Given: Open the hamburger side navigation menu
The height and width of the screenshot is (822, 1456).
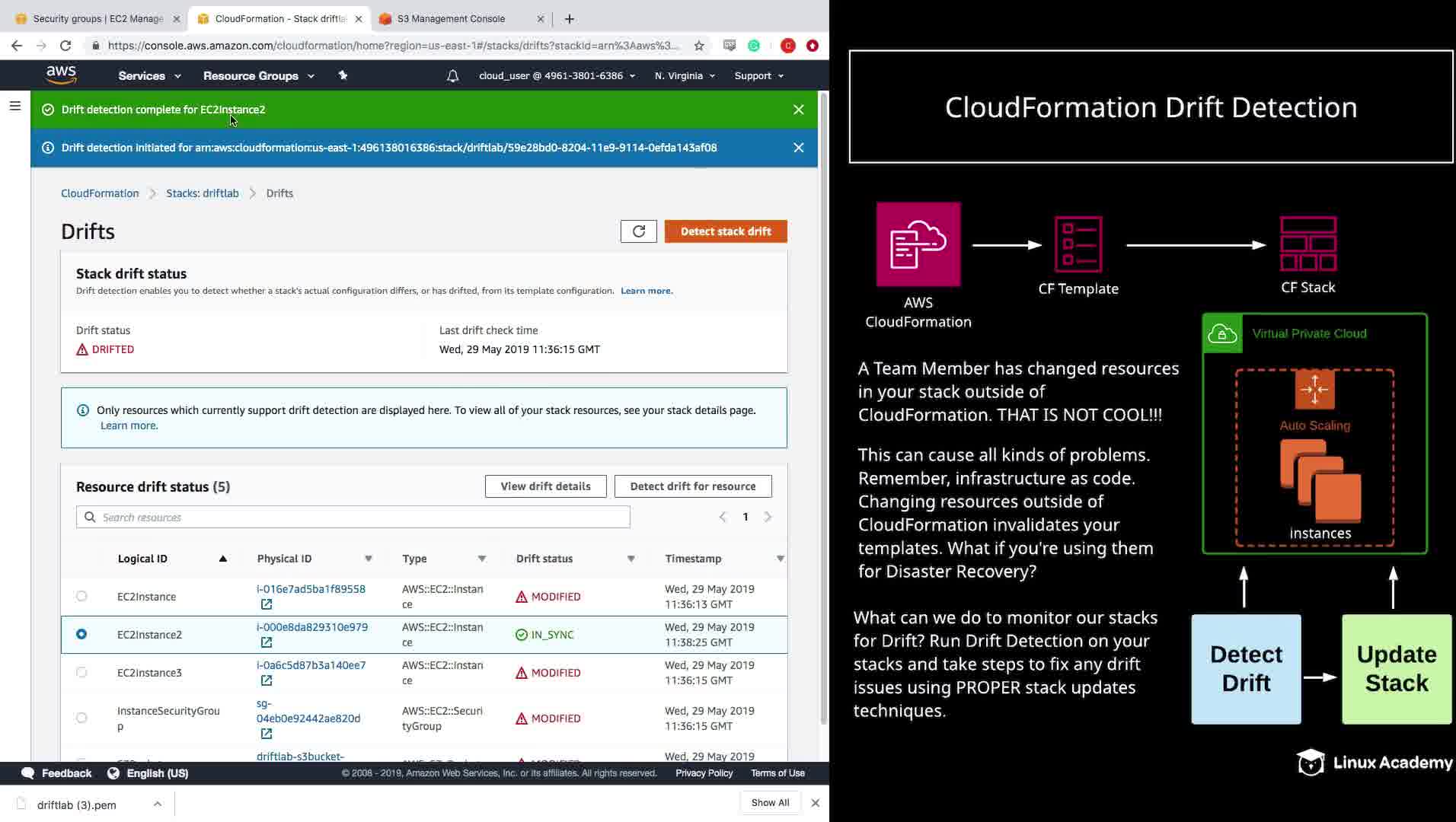Looking at the screenshot, I should [x=15, y=106].
